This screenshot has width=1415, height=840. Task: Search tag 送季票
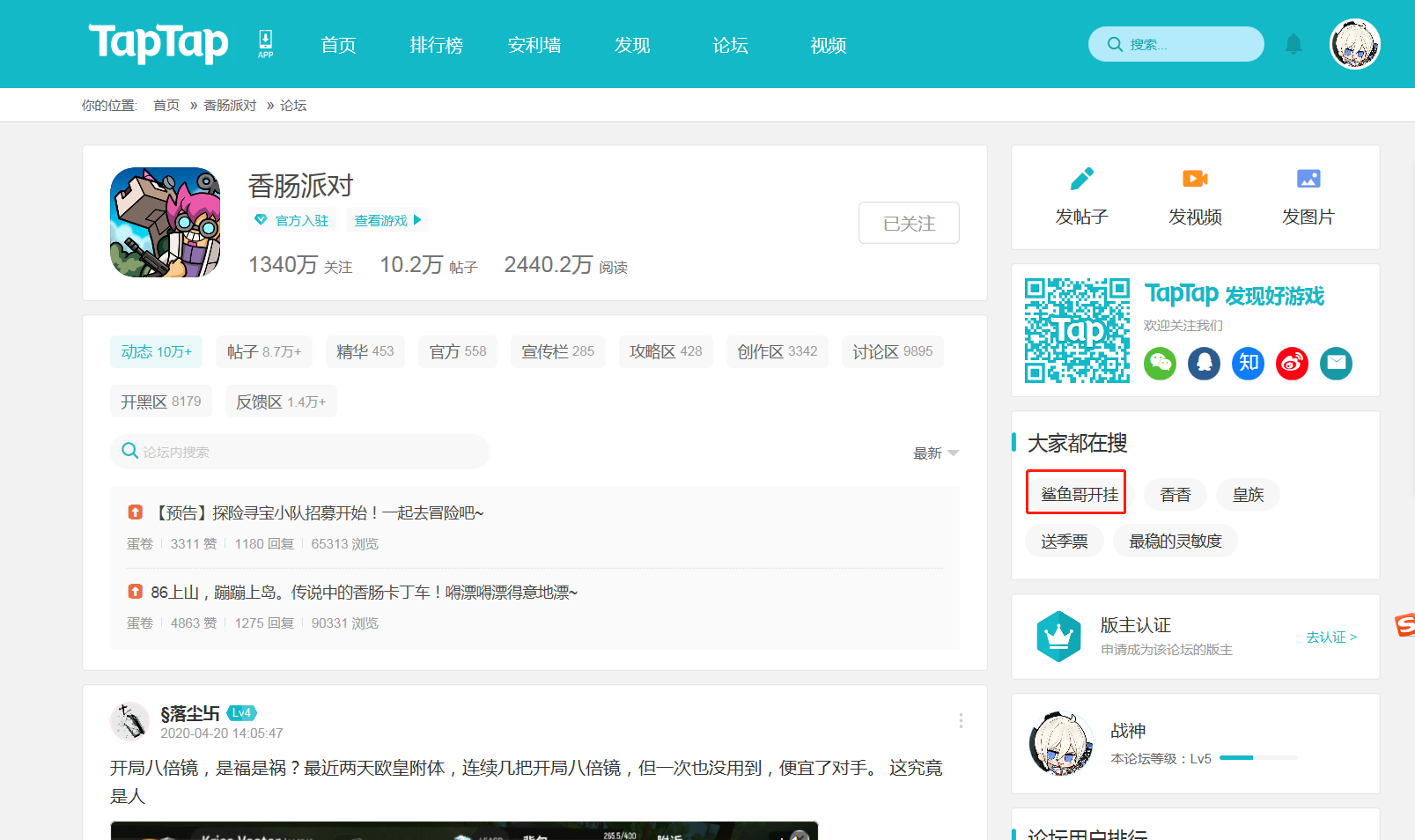(x=1065, y=541)
